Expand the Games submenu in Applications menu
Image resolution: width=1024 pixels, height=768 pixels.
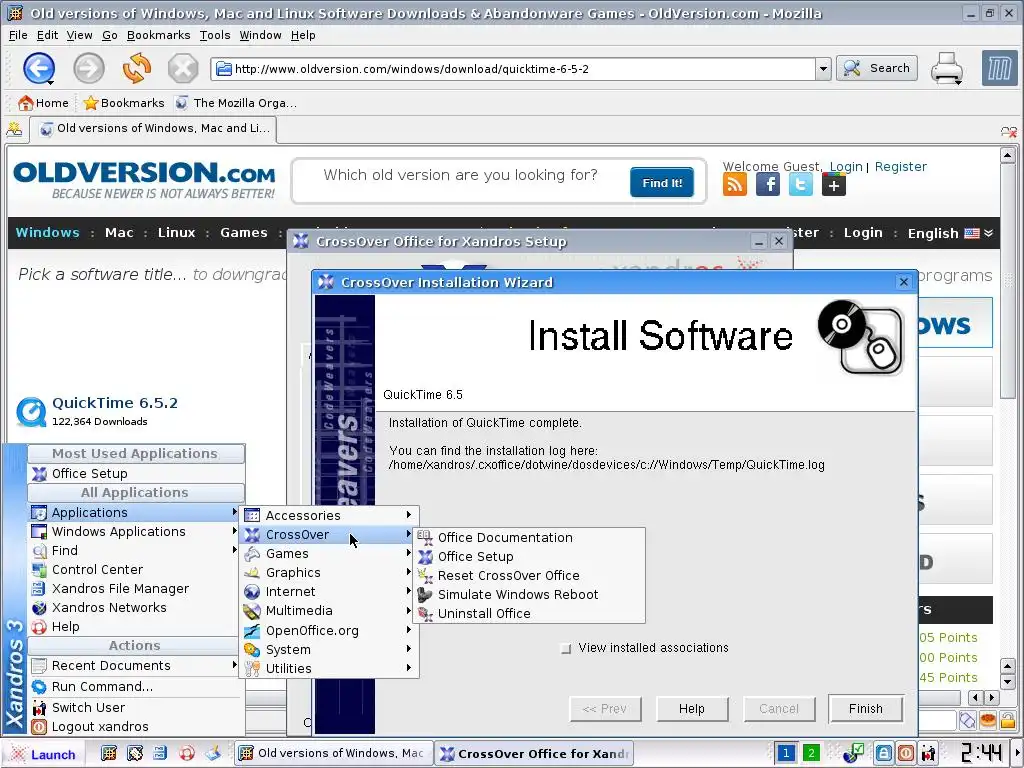tap(329, 553)
